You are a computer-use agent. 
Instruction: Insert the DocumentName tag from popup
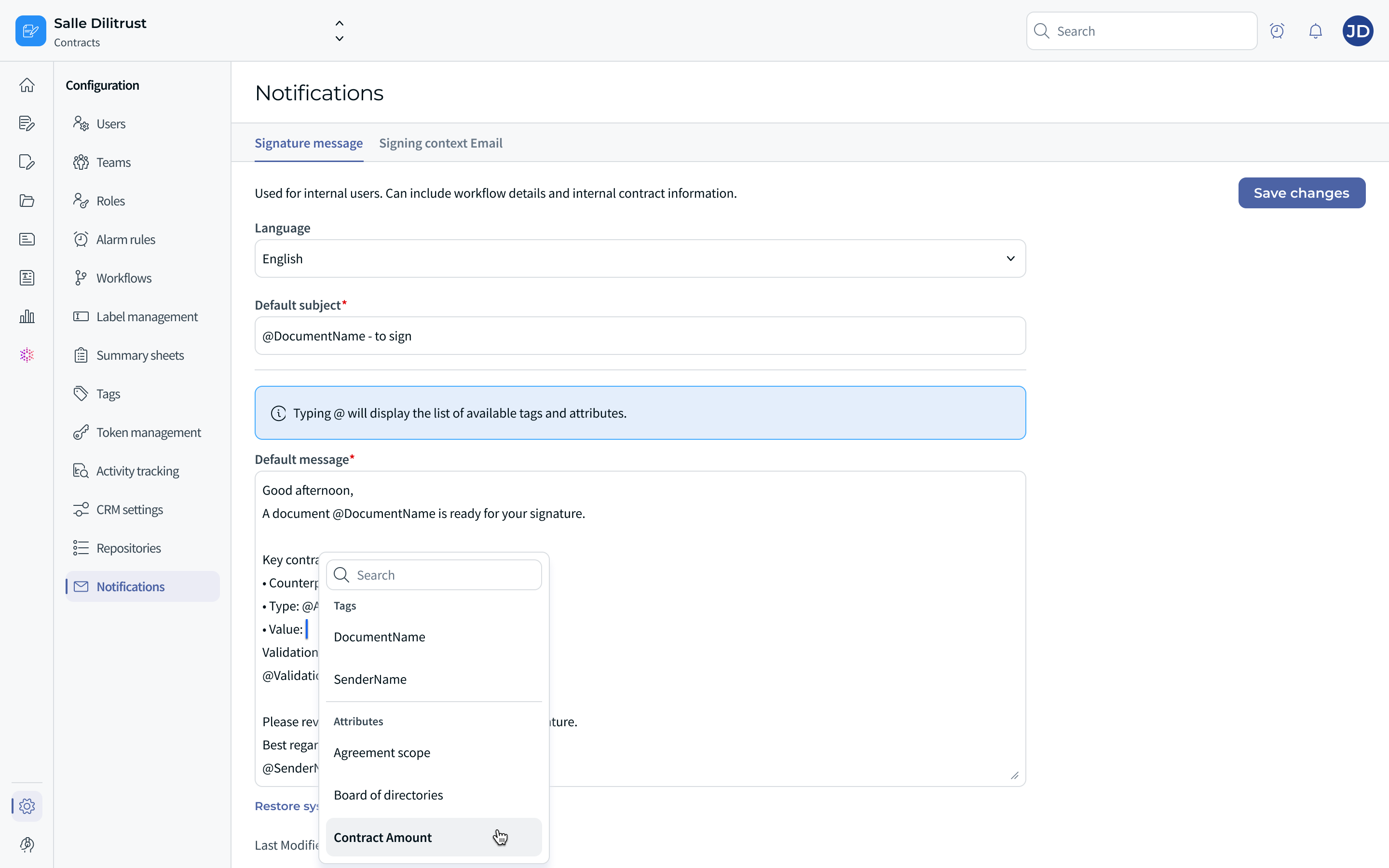434,637
